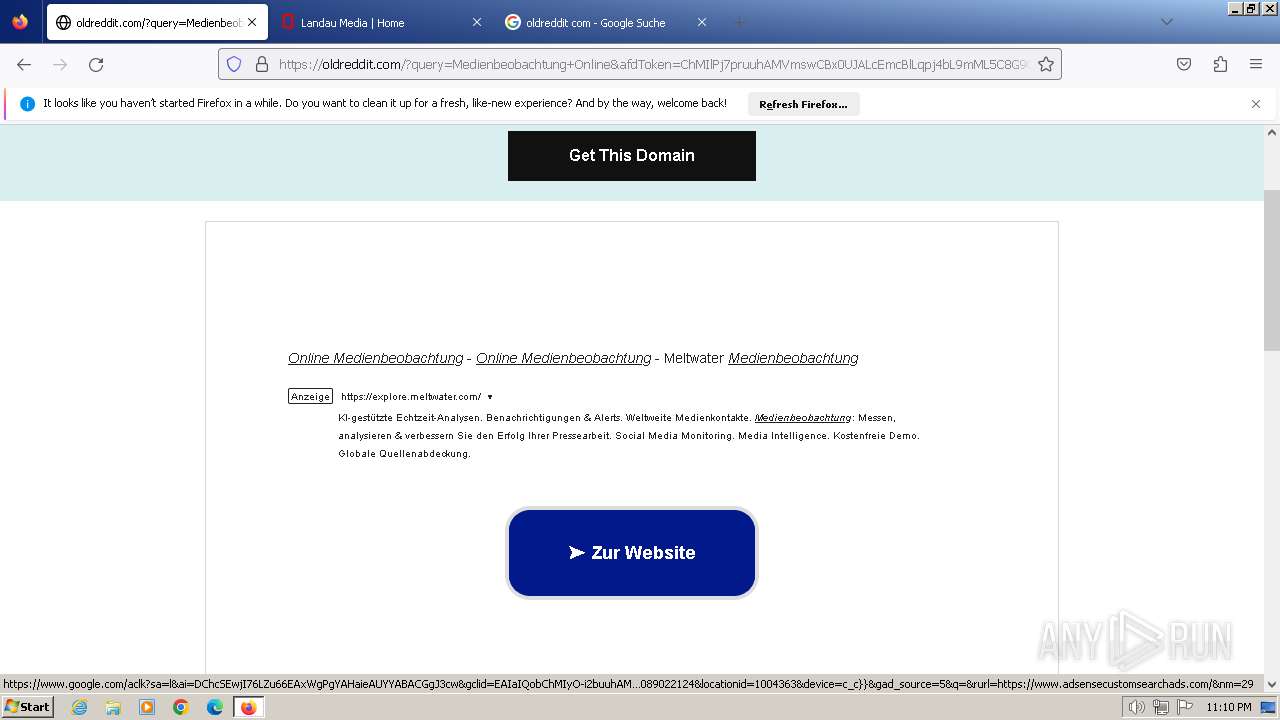The height and width of the screenshot is (720, 1280).
Task: Click text 'Globale Quellenabdeckung.' in ad
Action: point(404,454)
